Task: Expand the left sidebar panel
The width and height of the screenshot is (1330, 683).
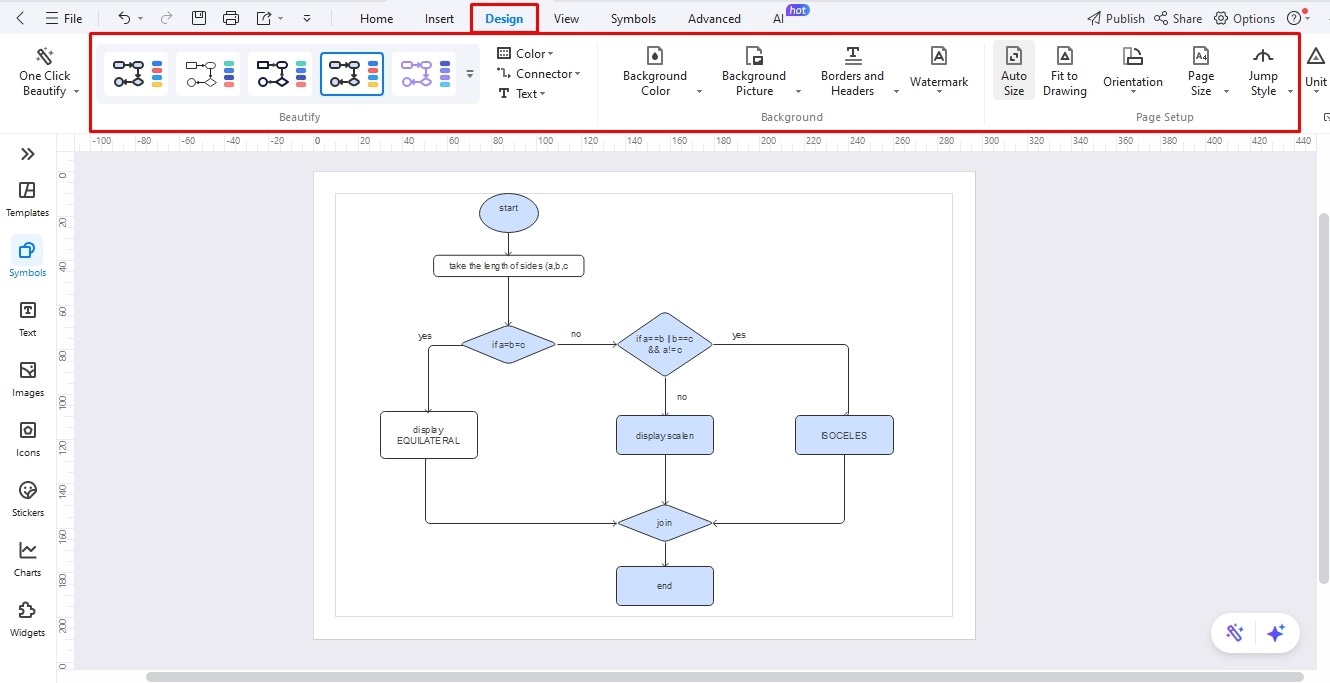Action: pos(28,154)
